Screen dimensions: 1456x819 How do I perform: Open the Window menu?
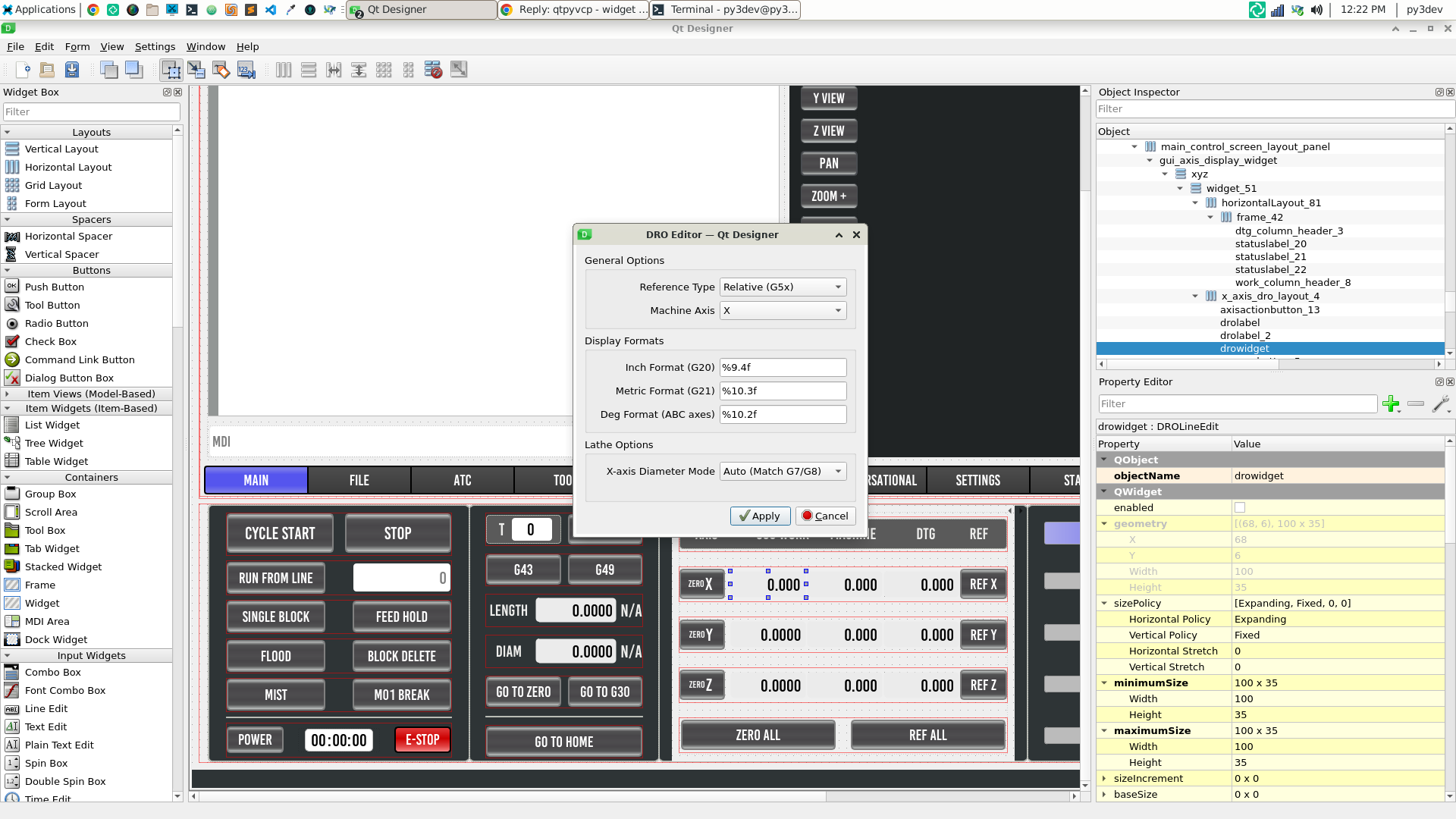point(206,47)
